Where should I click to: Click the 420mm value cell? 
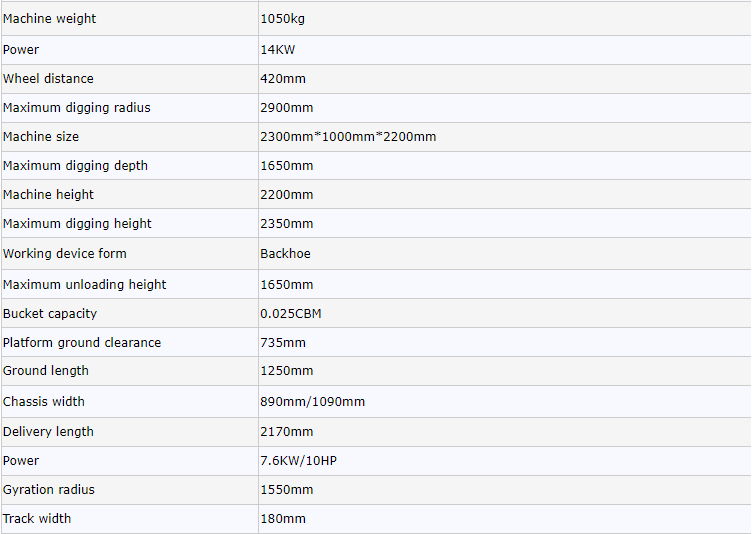click(283, 78)
